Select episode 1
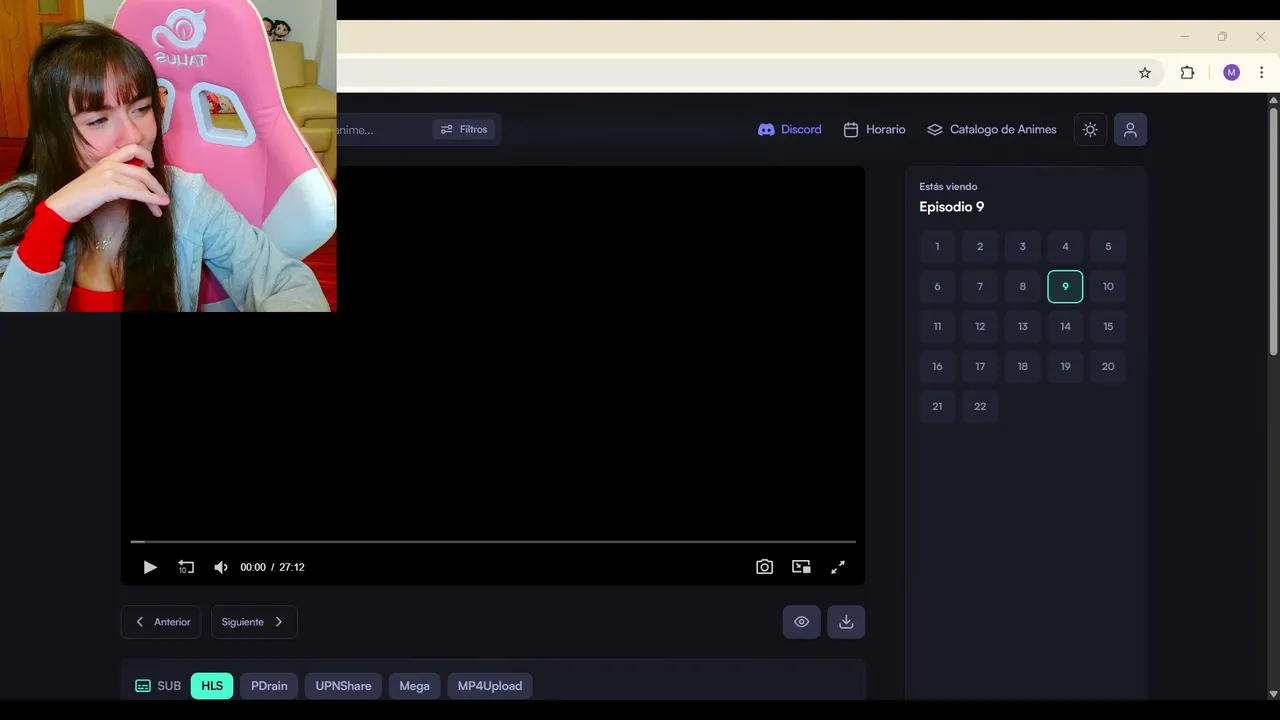Viewport: 1280px width, 720px height. point(937,246)
